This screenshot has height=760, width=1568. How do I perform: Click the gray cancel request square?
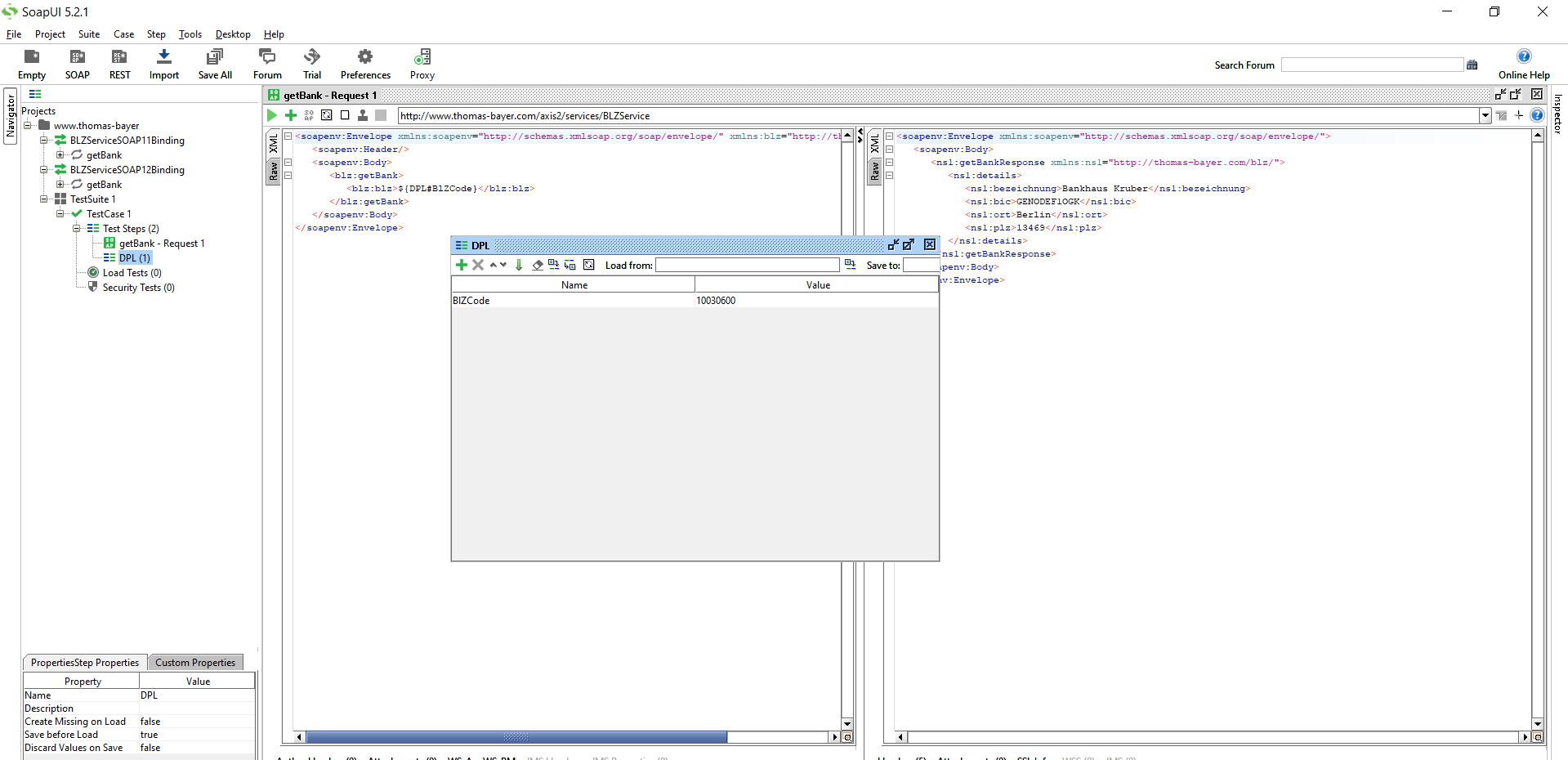(x=381, y=115)
